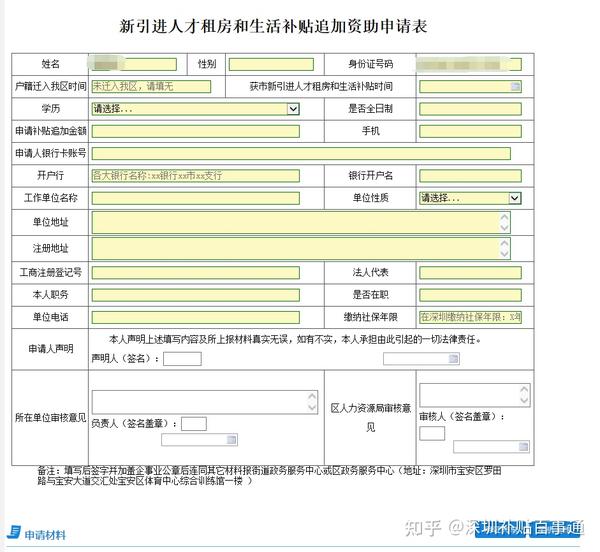Click up arrow in 注册地址 text area
This screenshot has height=552, width=600.
pyautogui.click(x=504, y=243)
